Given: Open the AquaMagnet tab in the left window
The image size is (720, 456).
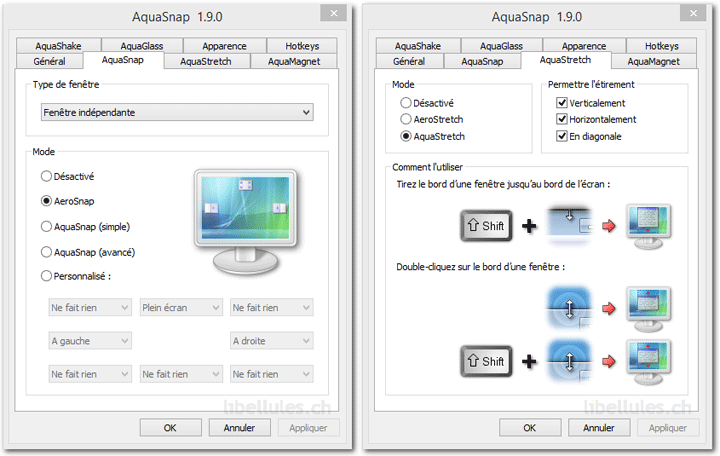Looking at the screenshot, I should coord(294,61).
